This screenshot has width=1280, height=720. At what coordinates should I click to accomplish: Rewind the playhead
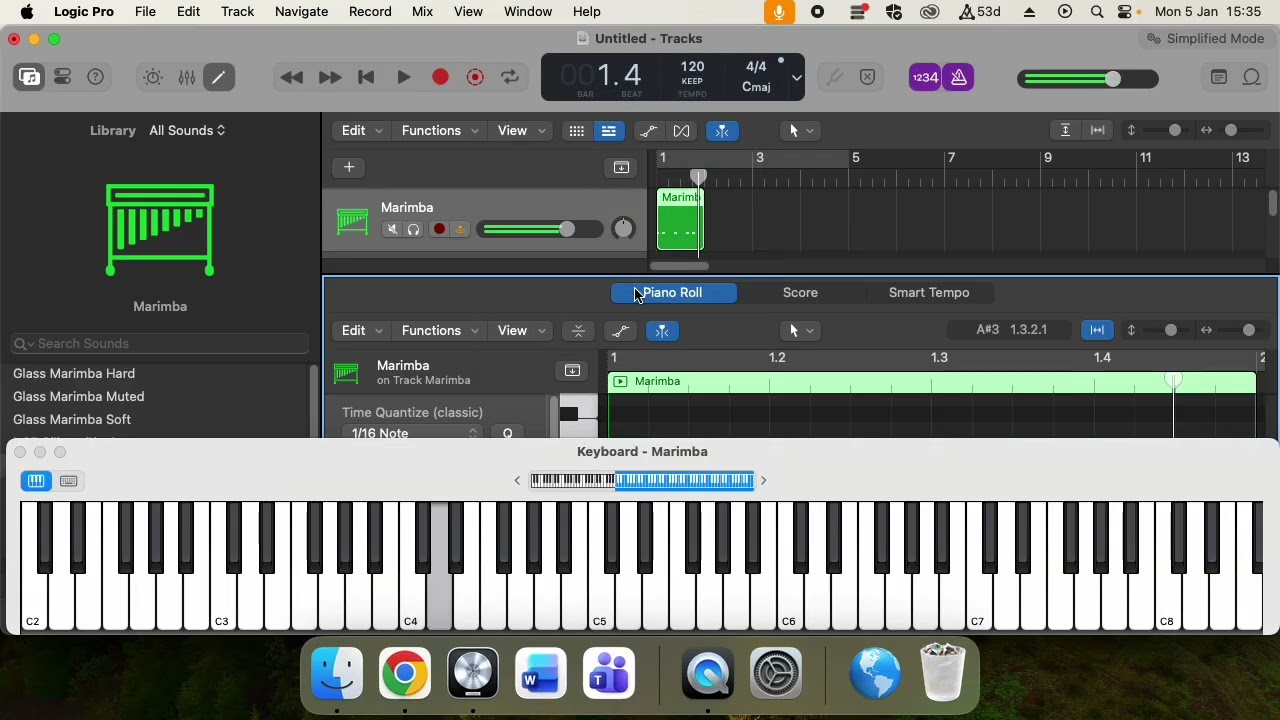click(292, 77)
